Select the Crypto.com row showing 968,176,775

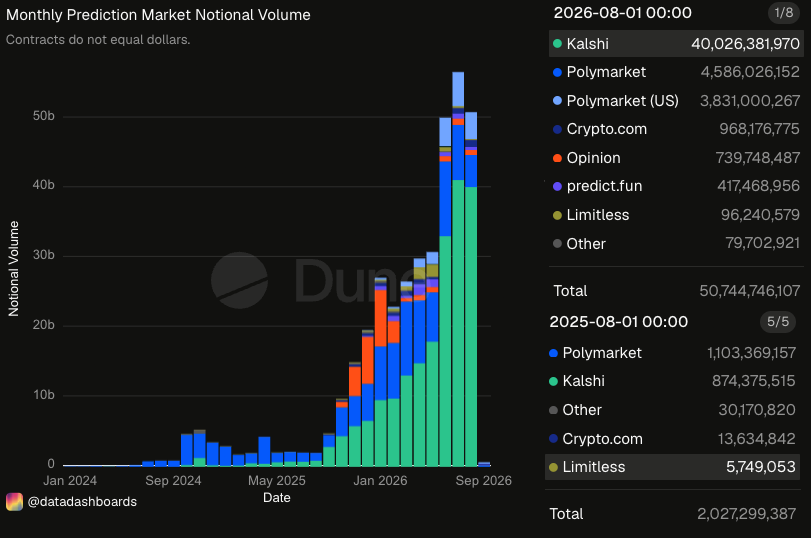click(x=676, y=129)
